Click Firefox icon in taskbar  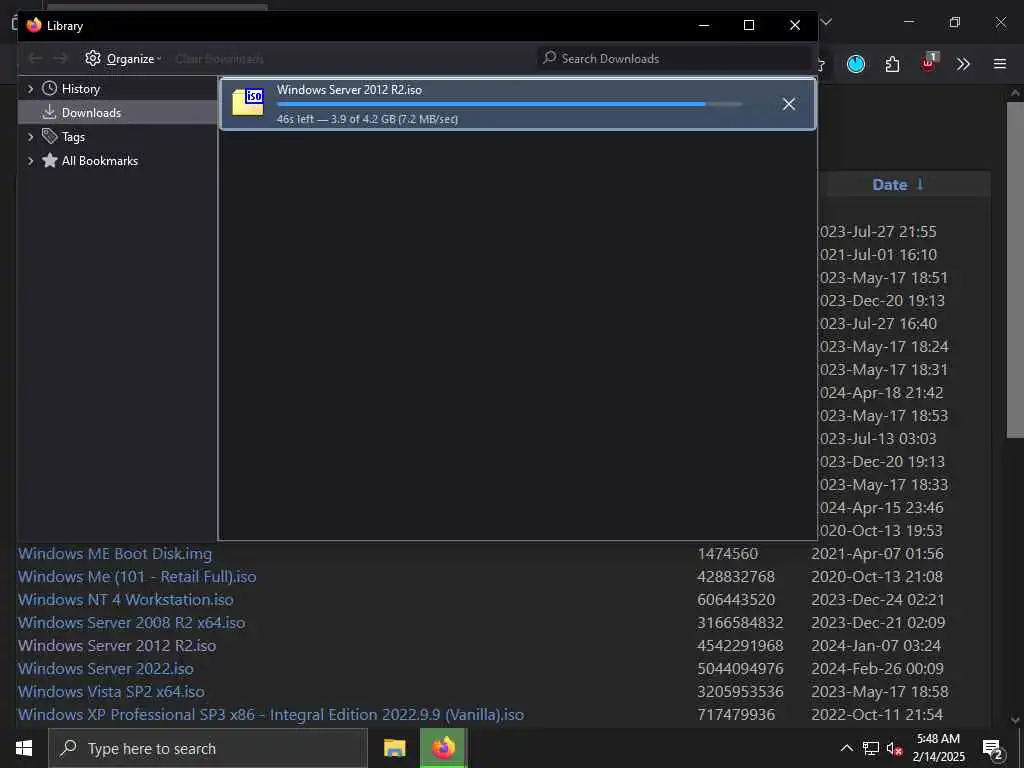(443, 748)
